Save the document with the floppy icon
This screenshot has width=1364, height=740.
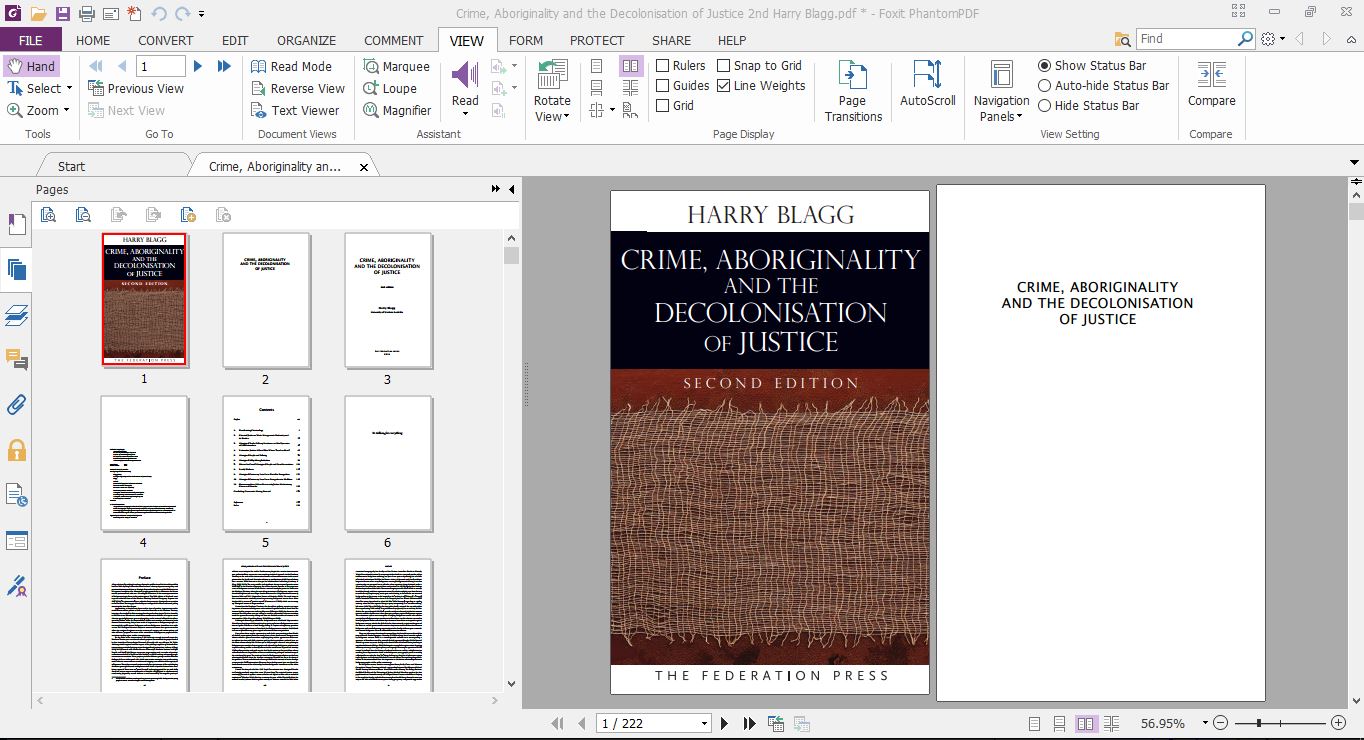(62, 13)
